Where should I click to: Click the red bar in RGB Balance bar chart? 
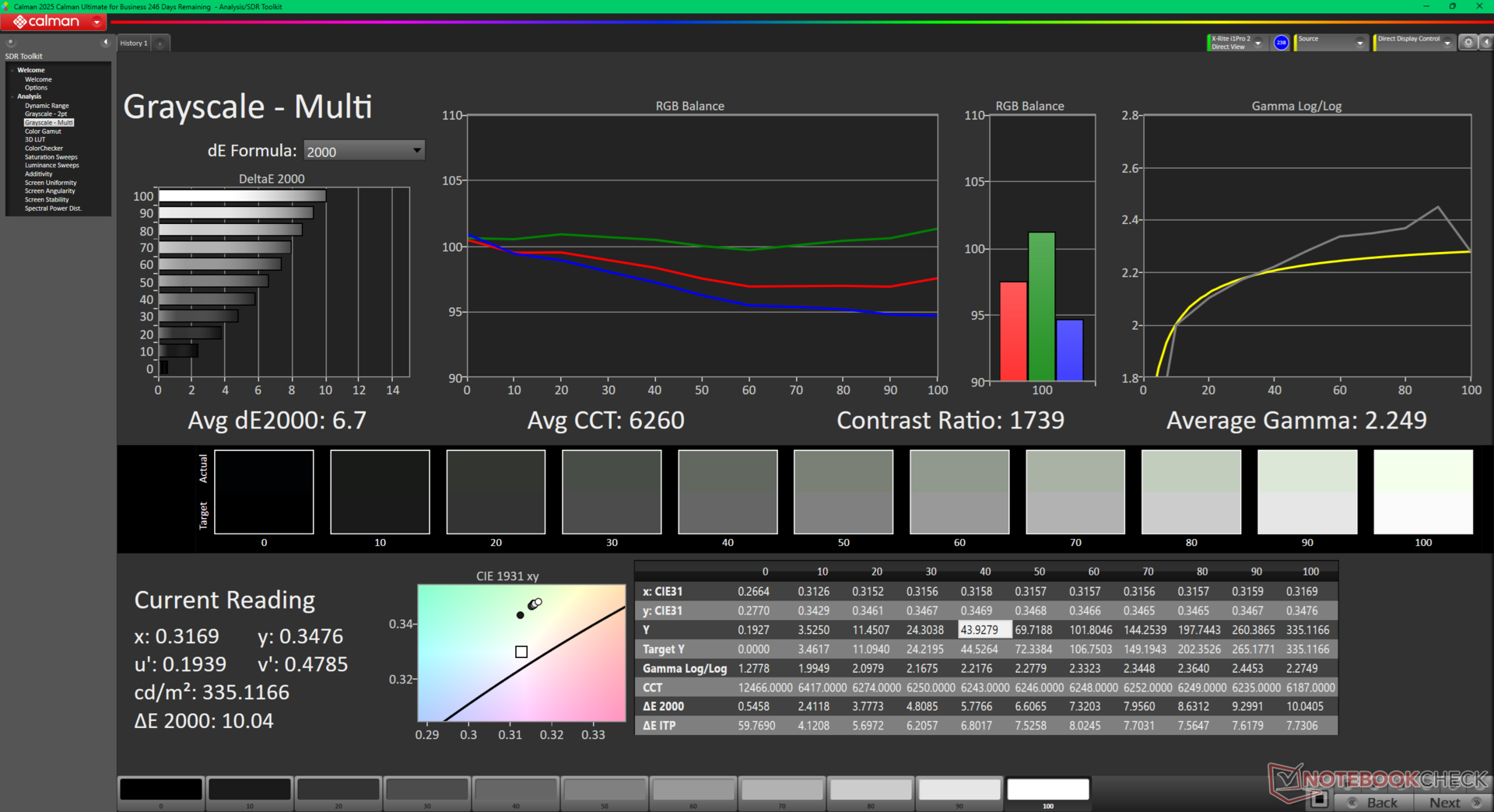(1013, 331)
